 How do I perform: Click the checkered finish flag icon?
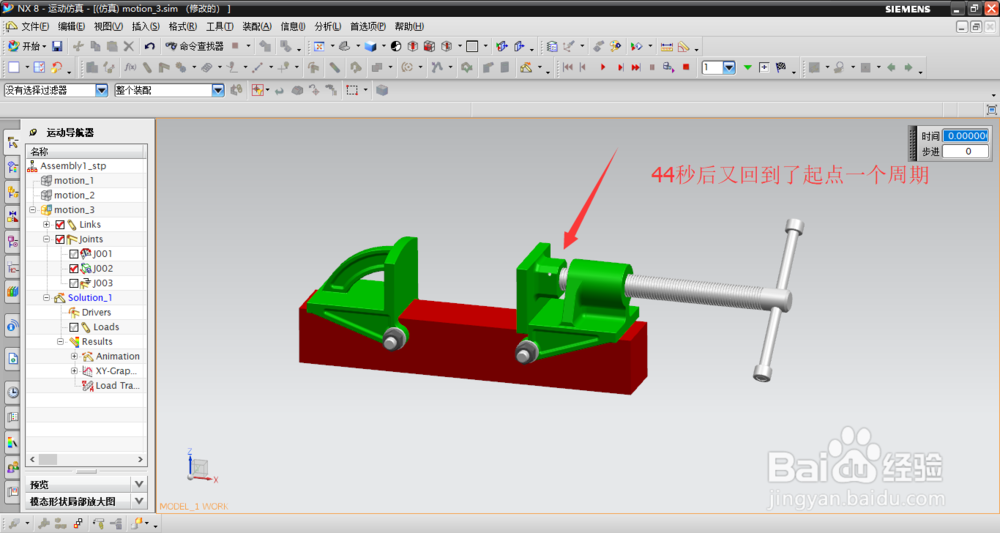(781, 67)
